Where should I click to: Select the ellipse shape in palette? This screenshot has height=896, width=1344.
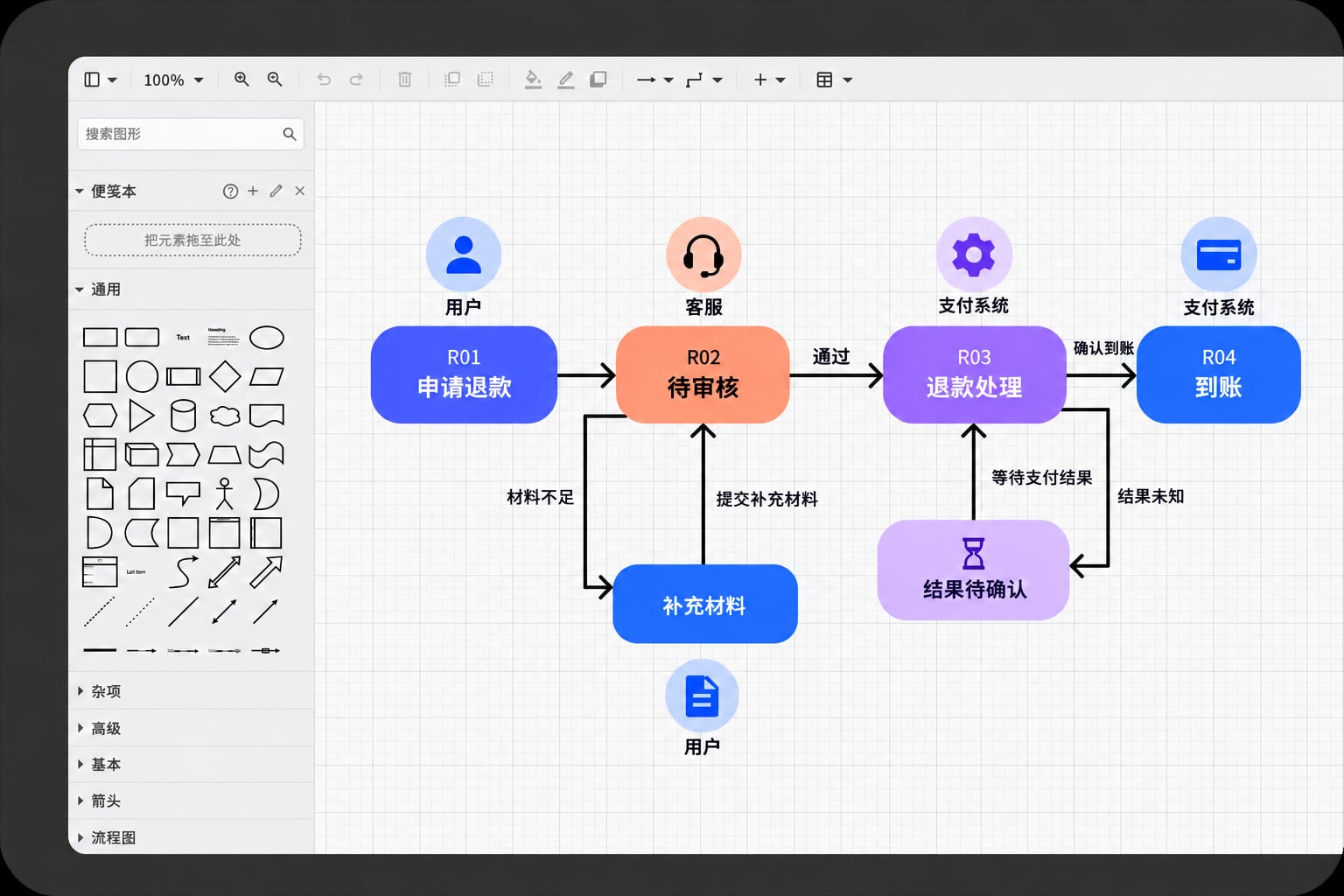pyautogui.click(x=267, y=338)
